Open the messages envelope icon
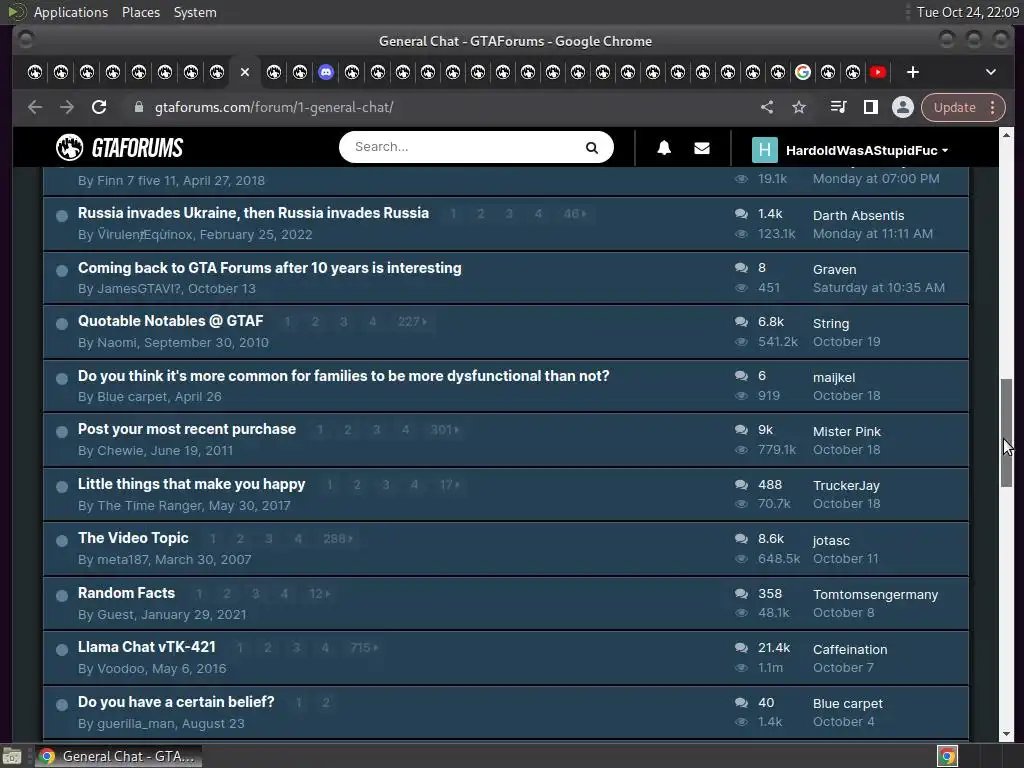The width and height of the screenshot is (1024, 768). [x=701, y=148]
